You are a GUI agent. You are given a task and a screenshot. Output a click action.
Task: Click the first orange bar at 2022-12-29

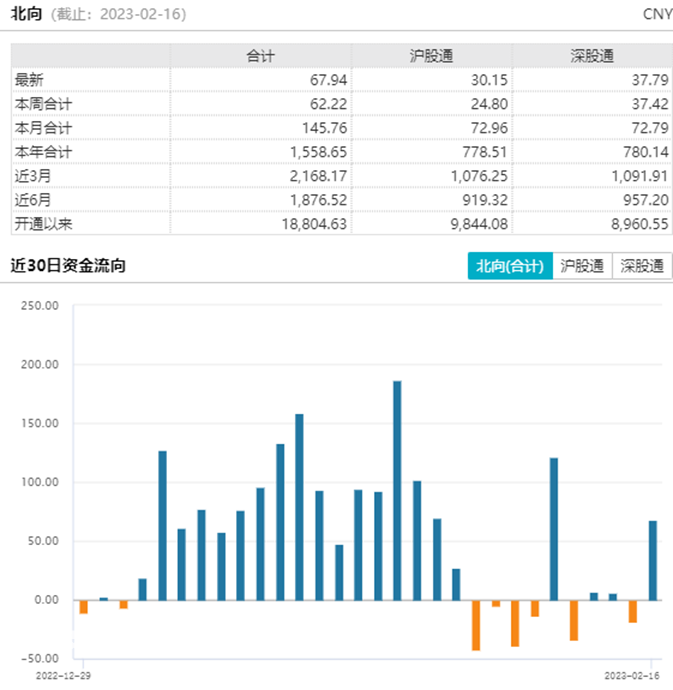pyautogui.click(x=84, y=607)
